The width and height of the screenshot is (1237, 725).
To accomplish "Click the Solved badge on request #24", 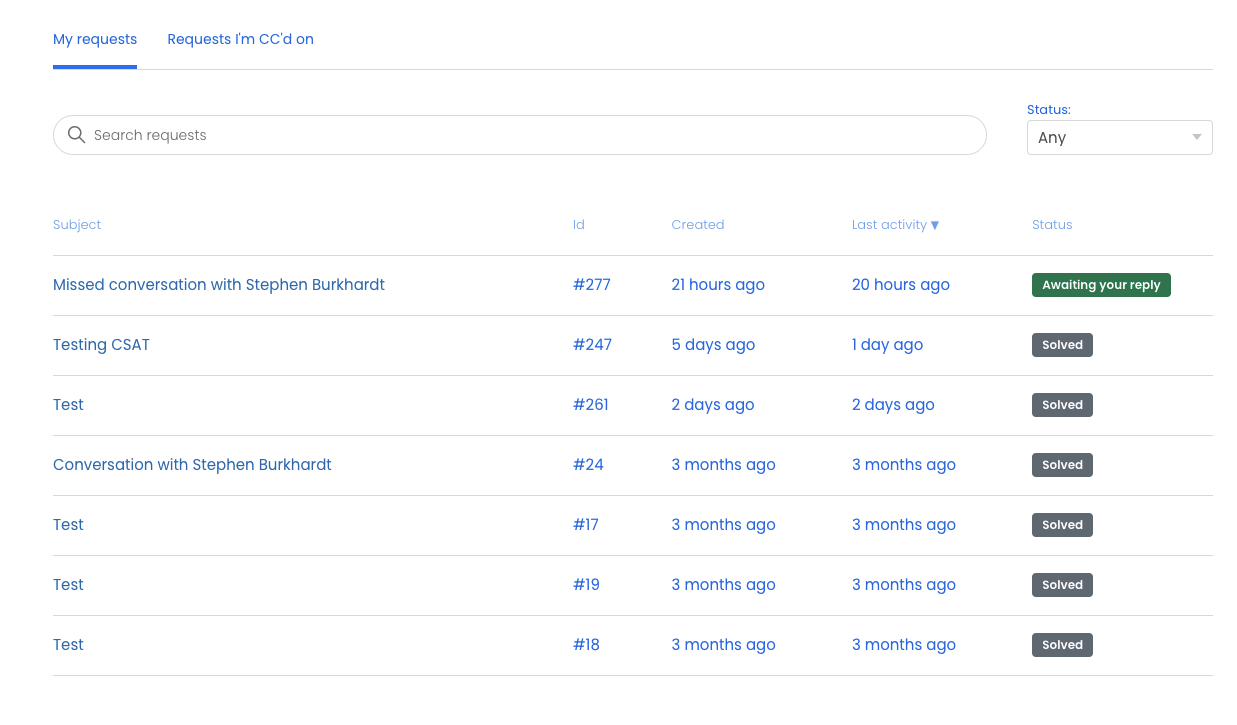I will coord(1061,464).
